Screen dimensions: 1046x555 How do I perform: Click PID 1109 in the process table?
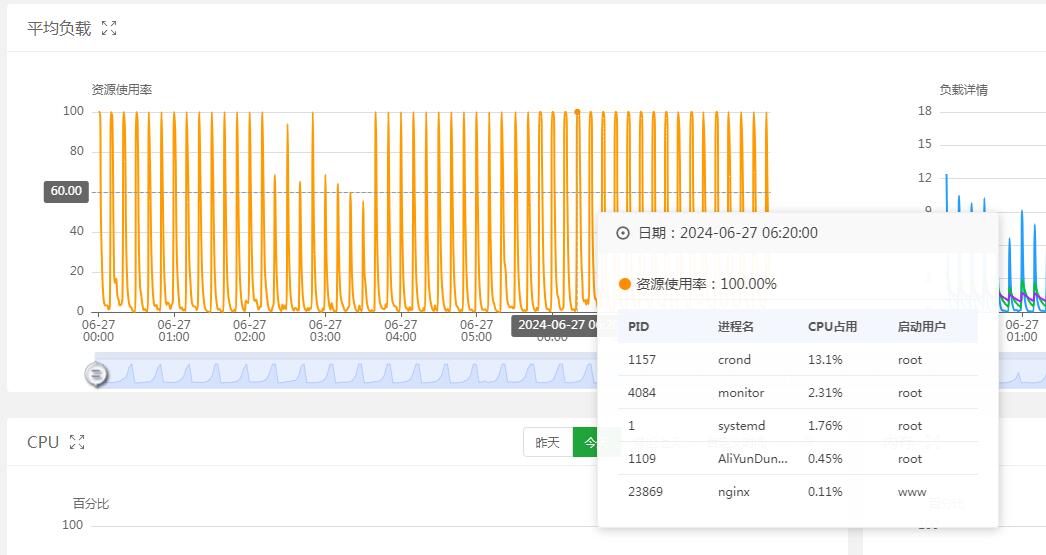(x=642, y=459)
